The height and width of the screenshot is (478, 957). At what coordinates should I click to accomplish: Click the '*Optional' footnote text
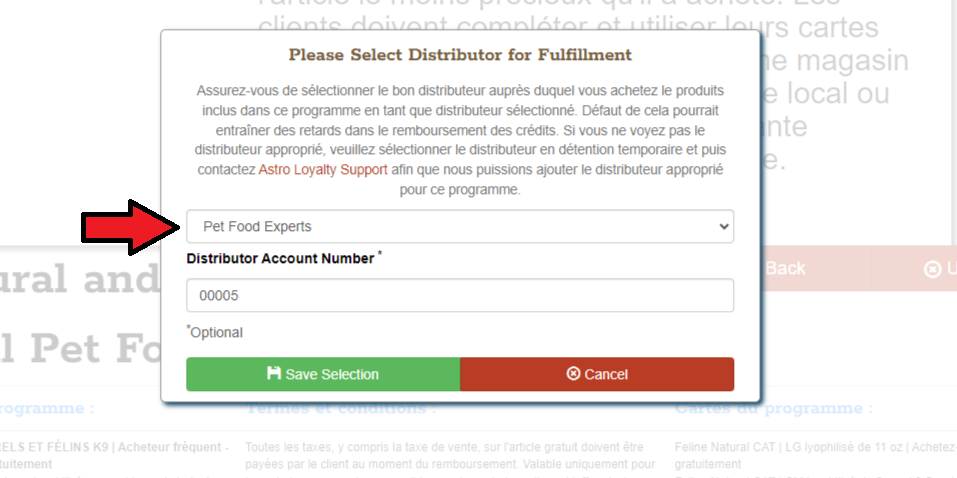[215, 332]
